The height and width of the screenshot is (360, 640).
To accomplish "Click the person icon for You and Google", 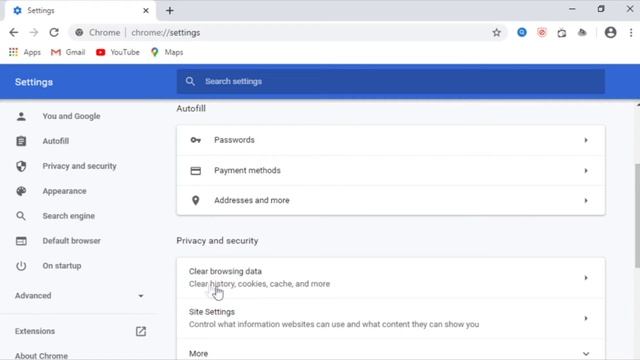I will pyautogui.click(x=21, y=116).
